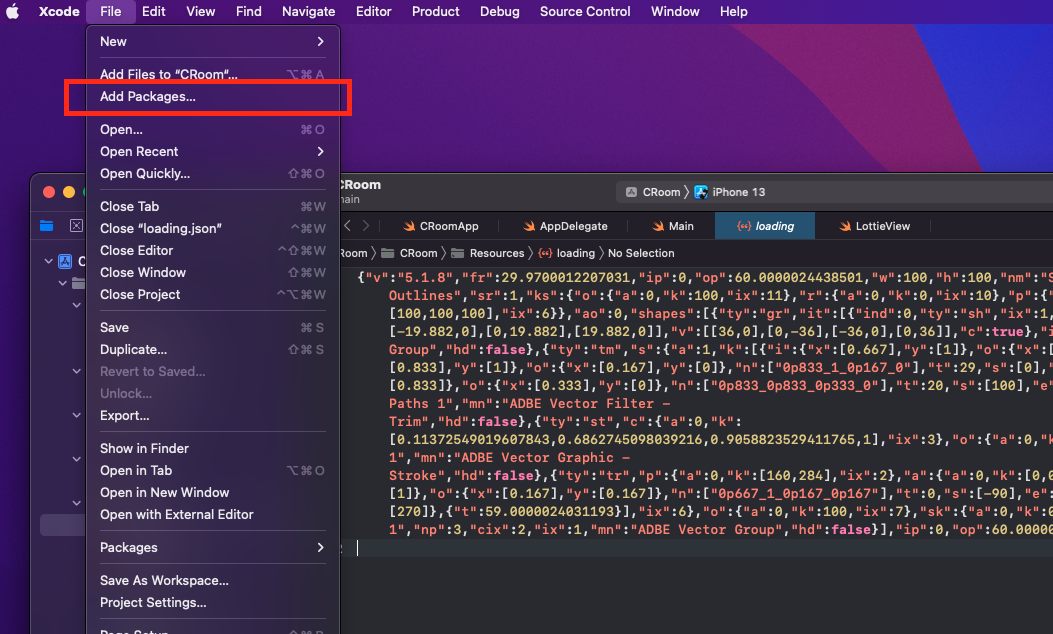The height and width of the screenshot is (634, 1053).
Task: Collapse the root project disclosure chevron
Action: tap(48, 261)
